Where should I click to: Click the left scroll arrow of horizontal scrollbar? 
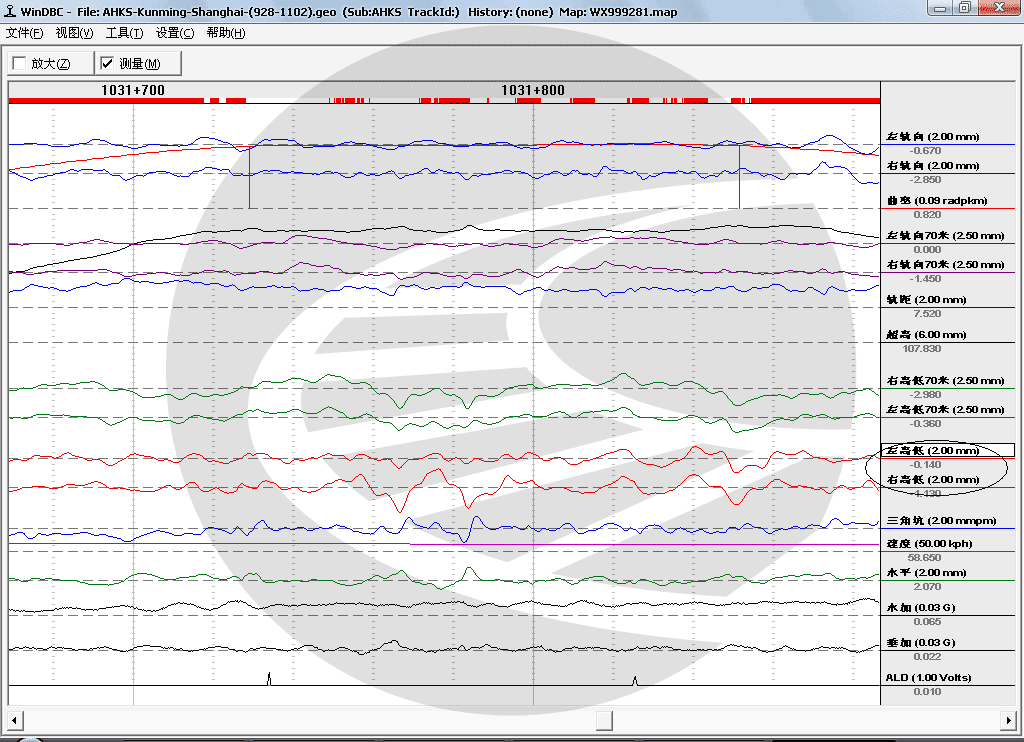click(x=15, y=720)
